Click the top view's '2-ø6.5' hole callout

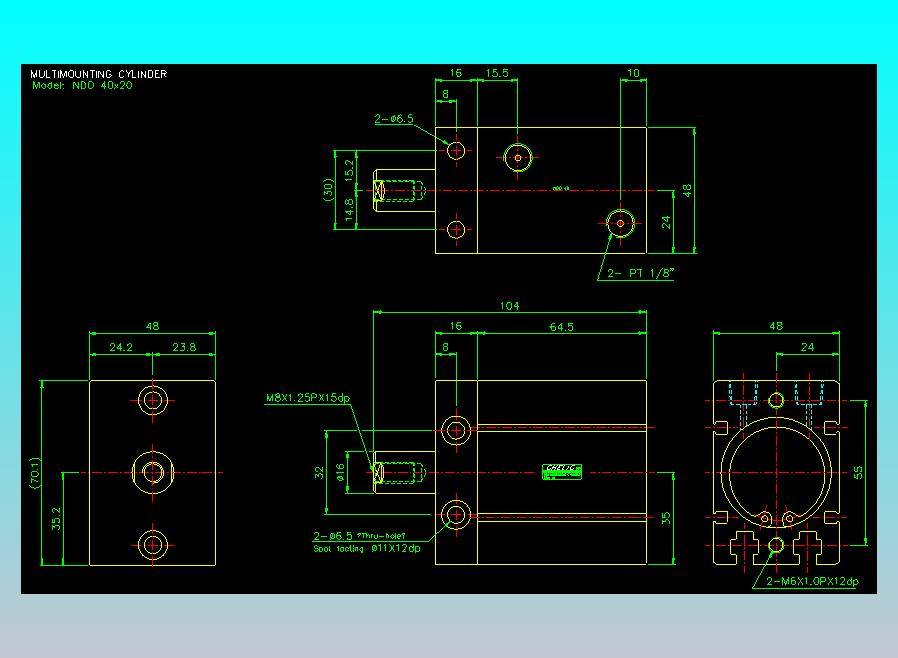pyautogui.click(x=394, y=119)
